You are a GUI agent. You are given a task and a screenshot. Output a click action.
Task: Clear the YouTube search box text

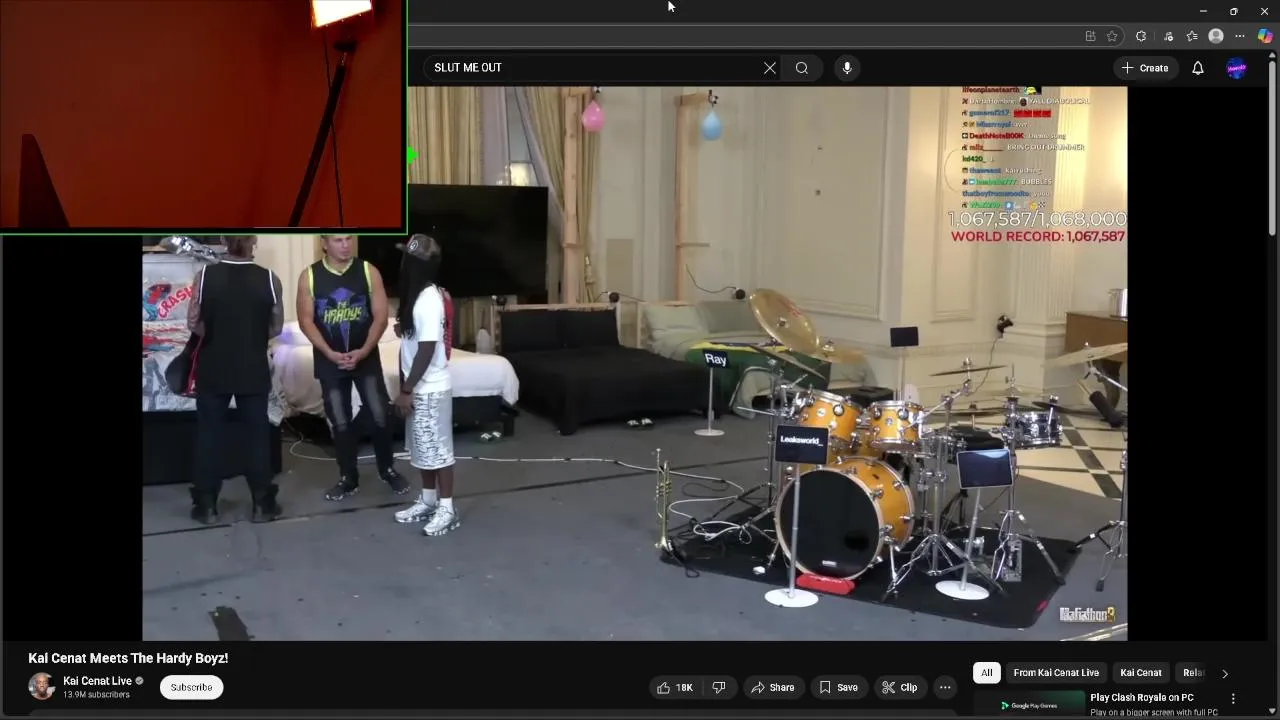point(769,68)
